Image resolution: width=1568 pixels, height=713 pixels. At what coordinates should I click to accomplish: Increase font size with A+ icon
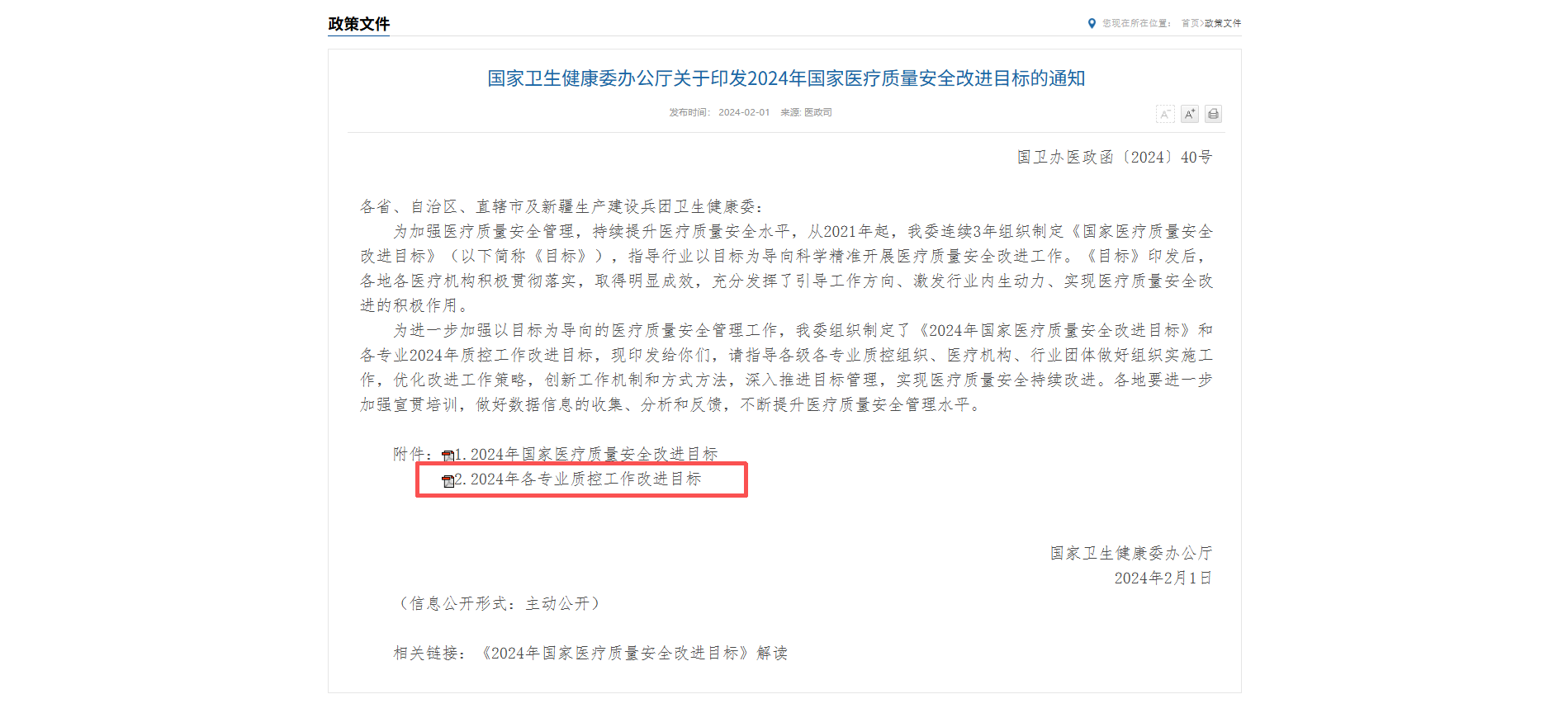(x=1189, y=114)
